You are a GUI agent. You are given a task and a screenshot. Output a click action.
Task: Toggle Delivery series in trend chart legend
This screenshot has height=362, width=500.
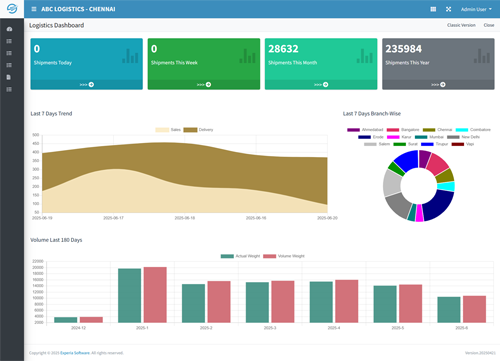click(198, 130)
